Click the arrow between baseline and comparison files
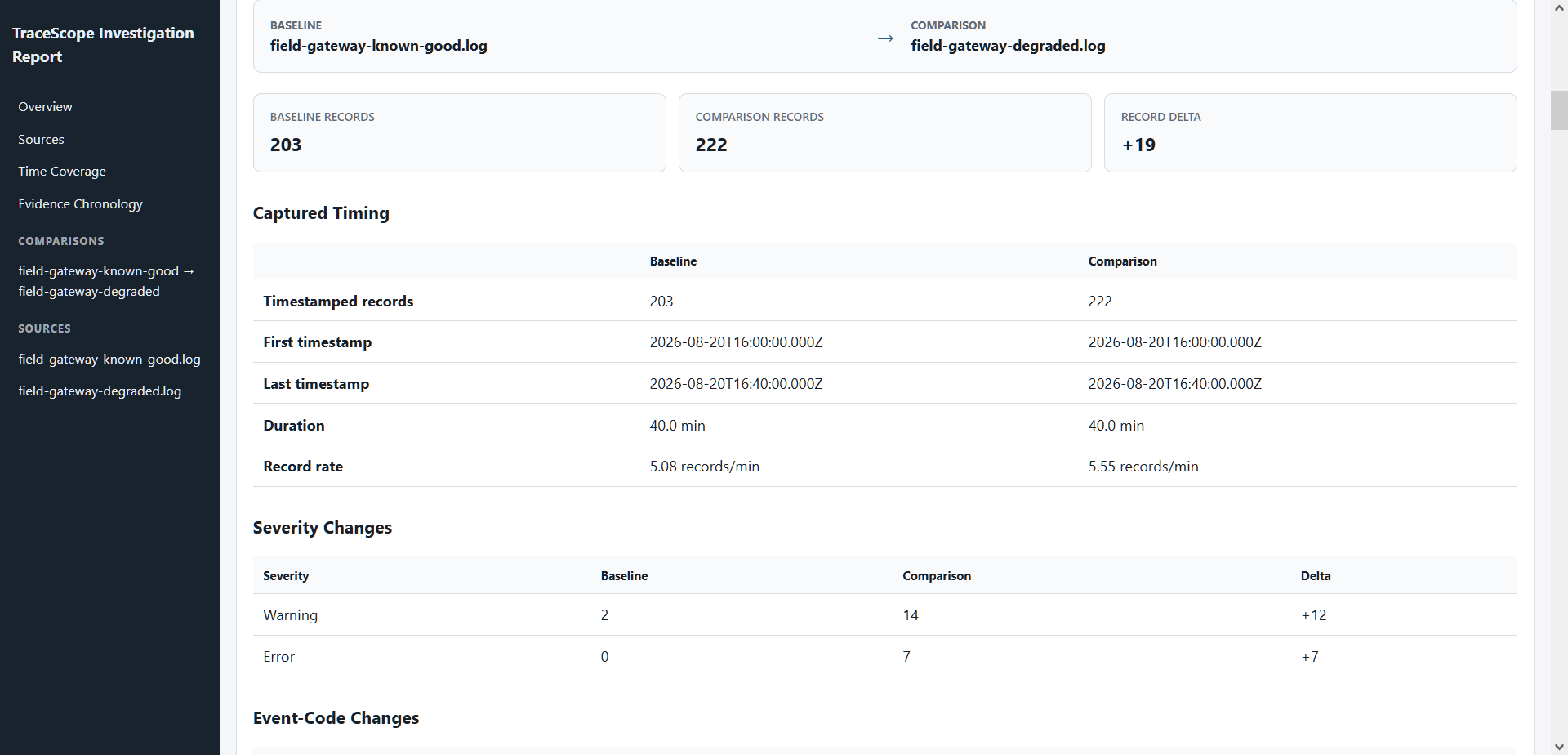Viewport: 1568px width, 755px height. [x=885, y=38]
